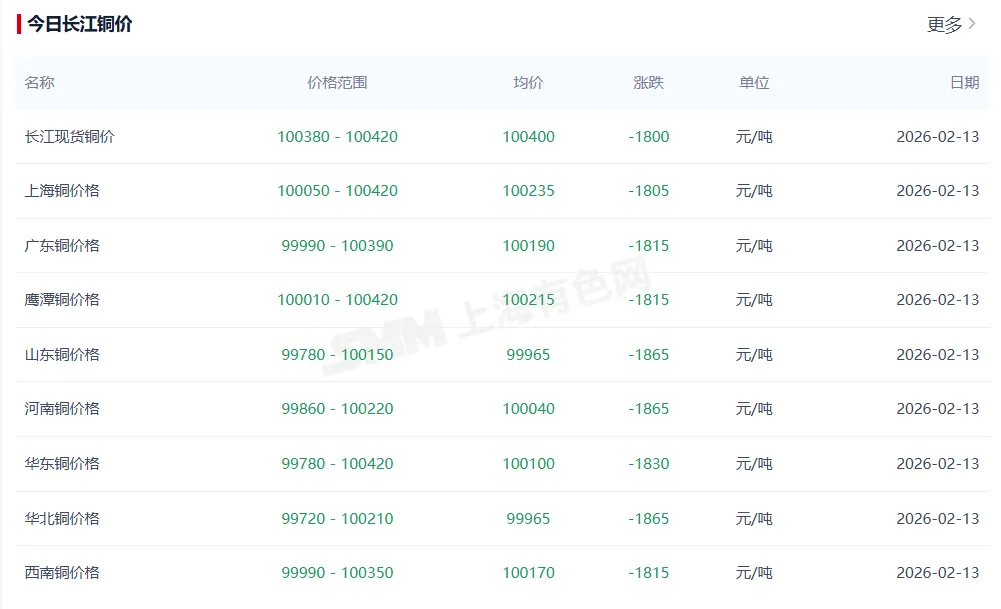Click the 涨跌 column header
The width and height of the screenshot is (1001, 609).
pyautogui.click(x=649, y=82)
